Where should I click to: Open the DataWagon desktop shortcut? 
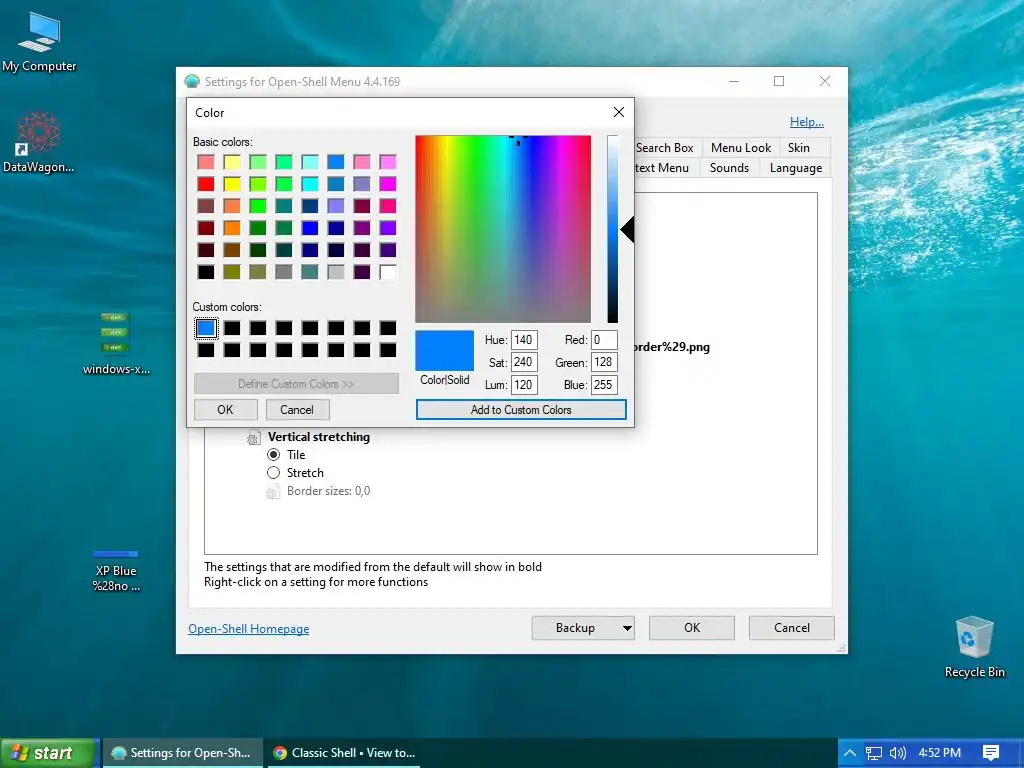click(39, 142)
